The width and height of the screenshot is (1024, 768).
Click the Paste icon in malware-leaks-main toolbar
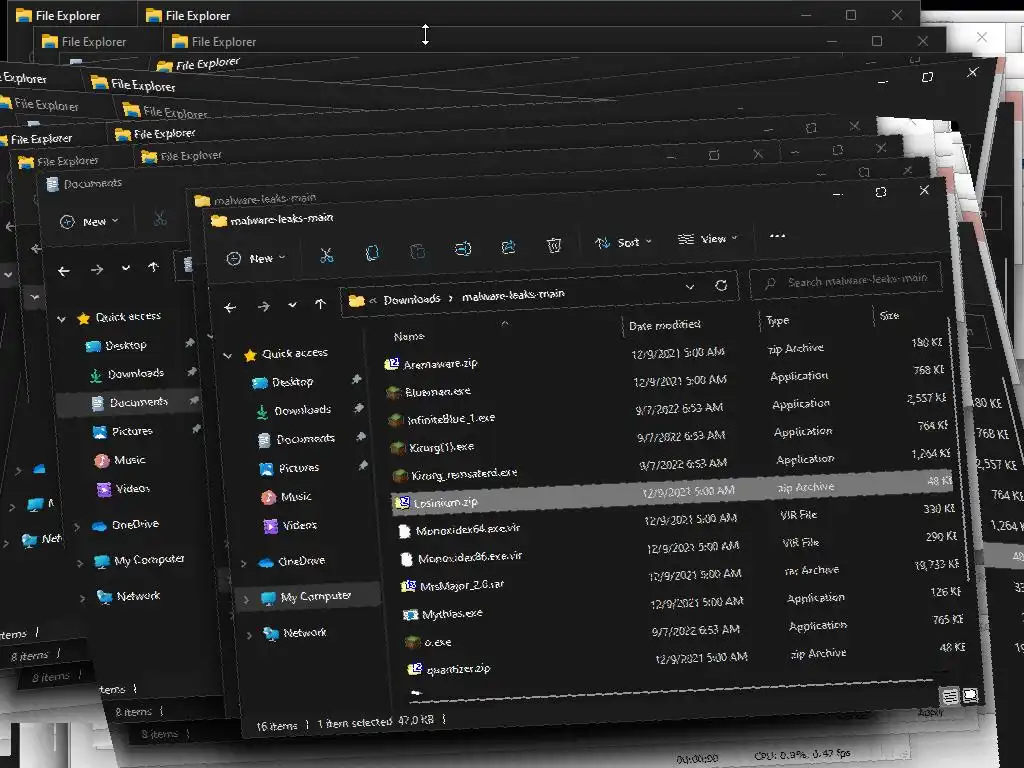417,251
